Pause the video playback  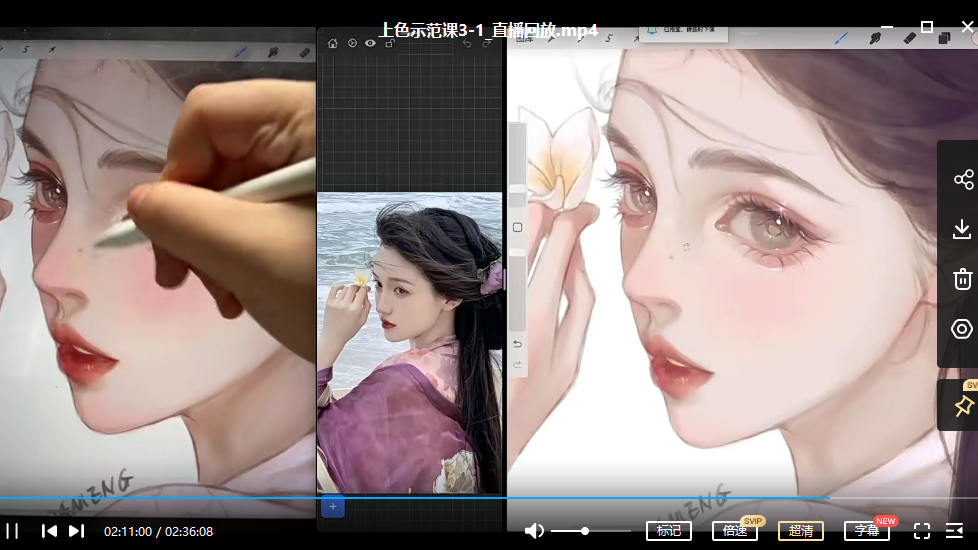click(x=12, y=531)
